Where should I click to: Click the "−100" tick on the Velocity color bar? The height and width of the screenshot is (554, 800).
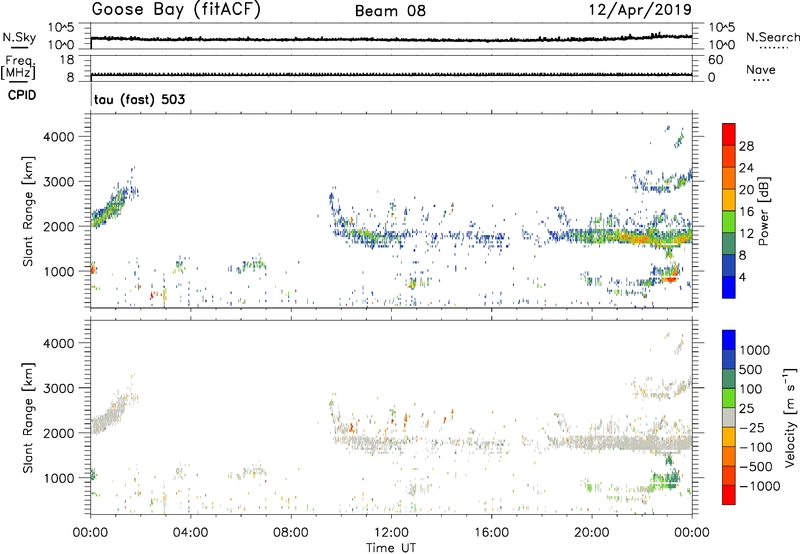click(756, 447)
